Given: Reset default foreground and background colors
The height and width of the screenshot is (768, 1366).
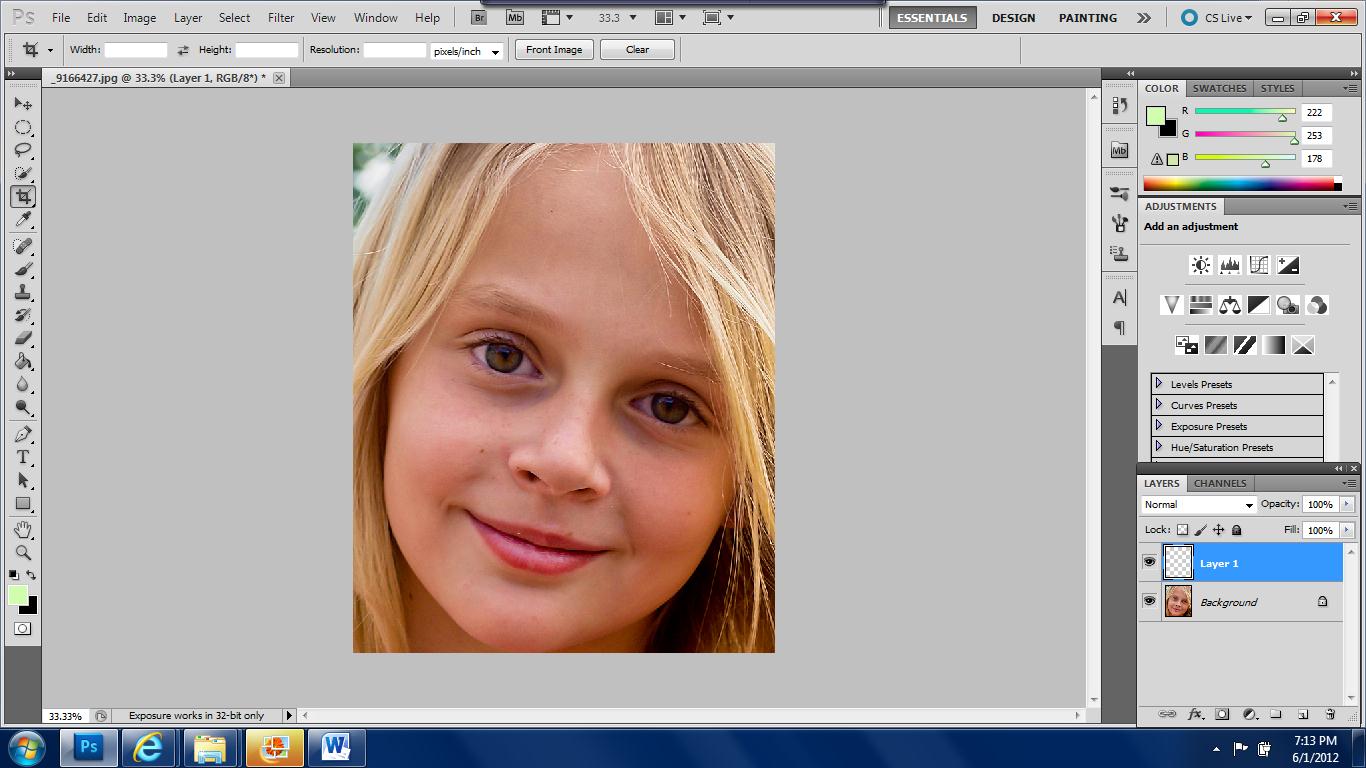Looking at the screenshot, I should tap(13, 575).
